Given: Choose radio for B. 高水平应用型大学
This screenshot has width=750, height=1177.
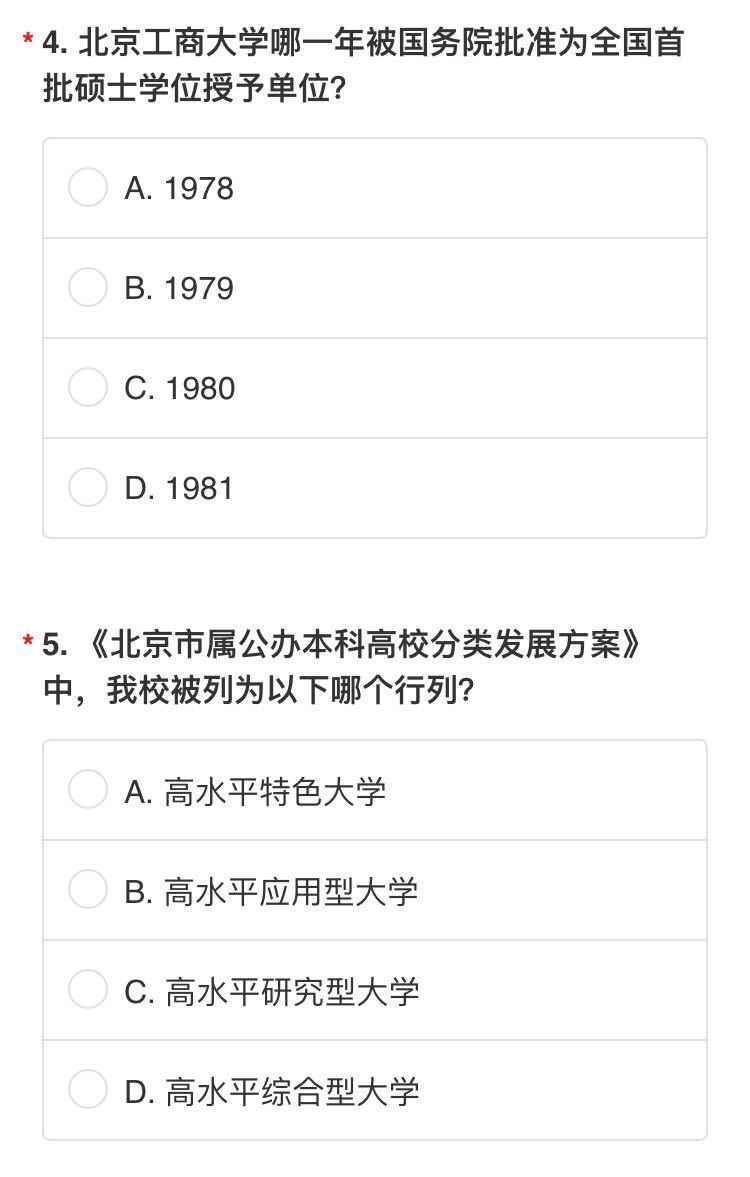Looking at the screenshot, I should [88, 890].
